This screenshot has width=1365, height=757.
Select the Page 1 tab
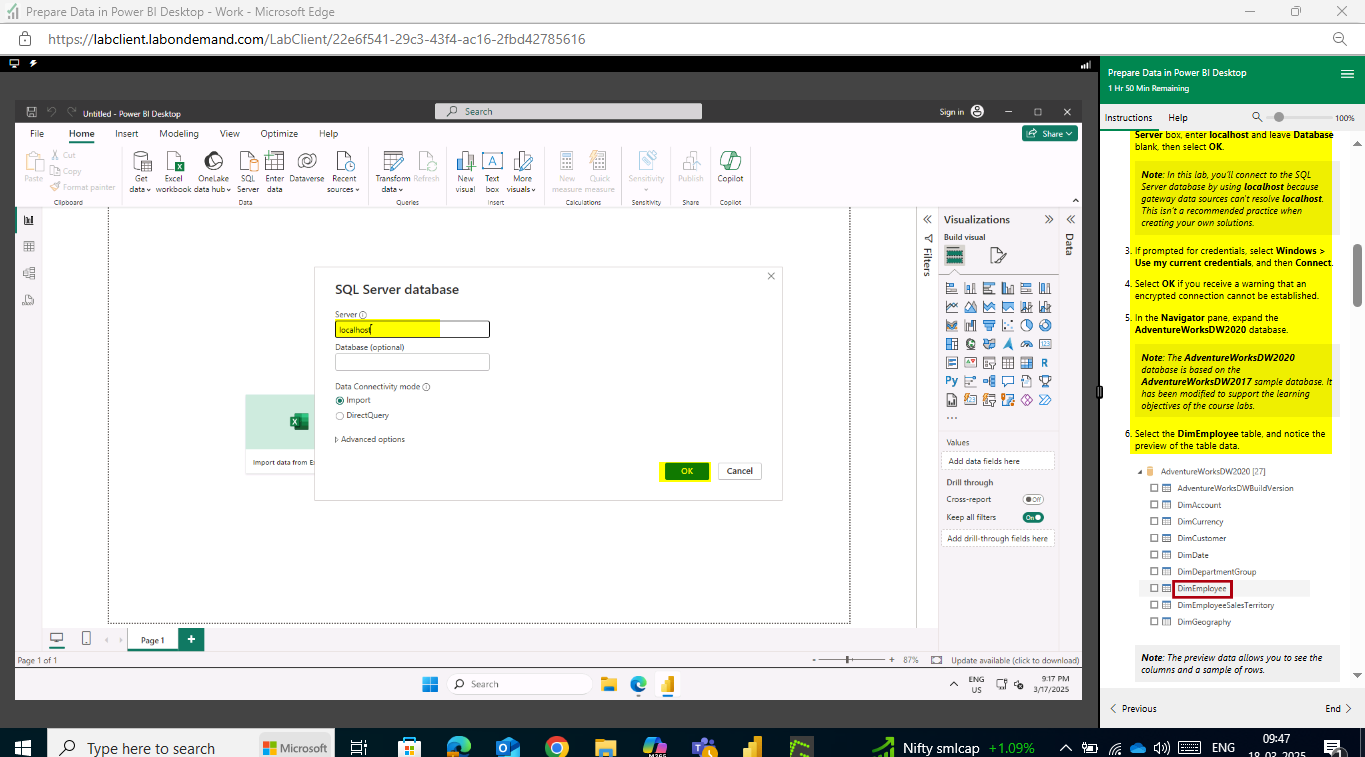pyautogui.click(x=153, y=640)
